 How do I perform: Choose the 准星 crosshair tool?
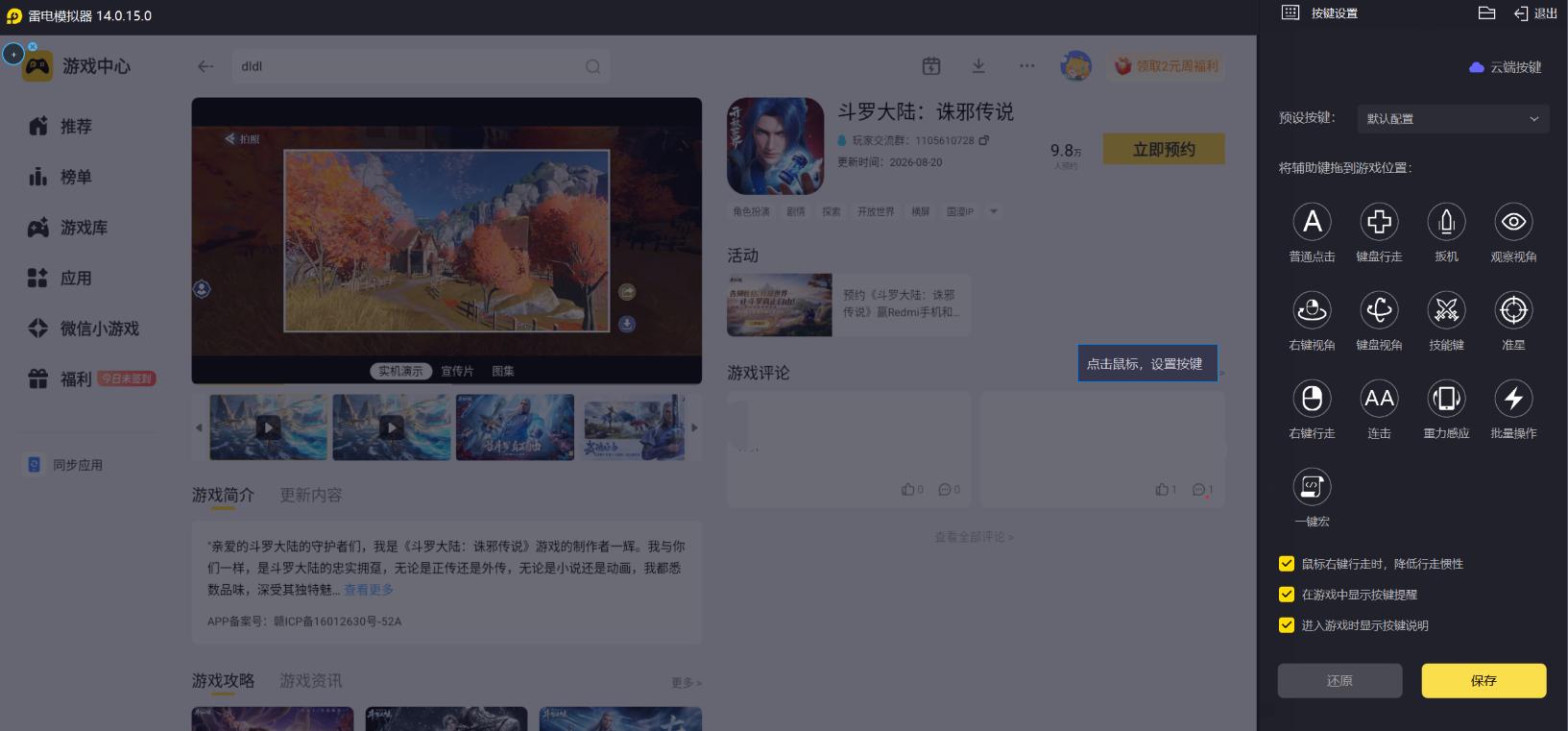coord(1513,310)
